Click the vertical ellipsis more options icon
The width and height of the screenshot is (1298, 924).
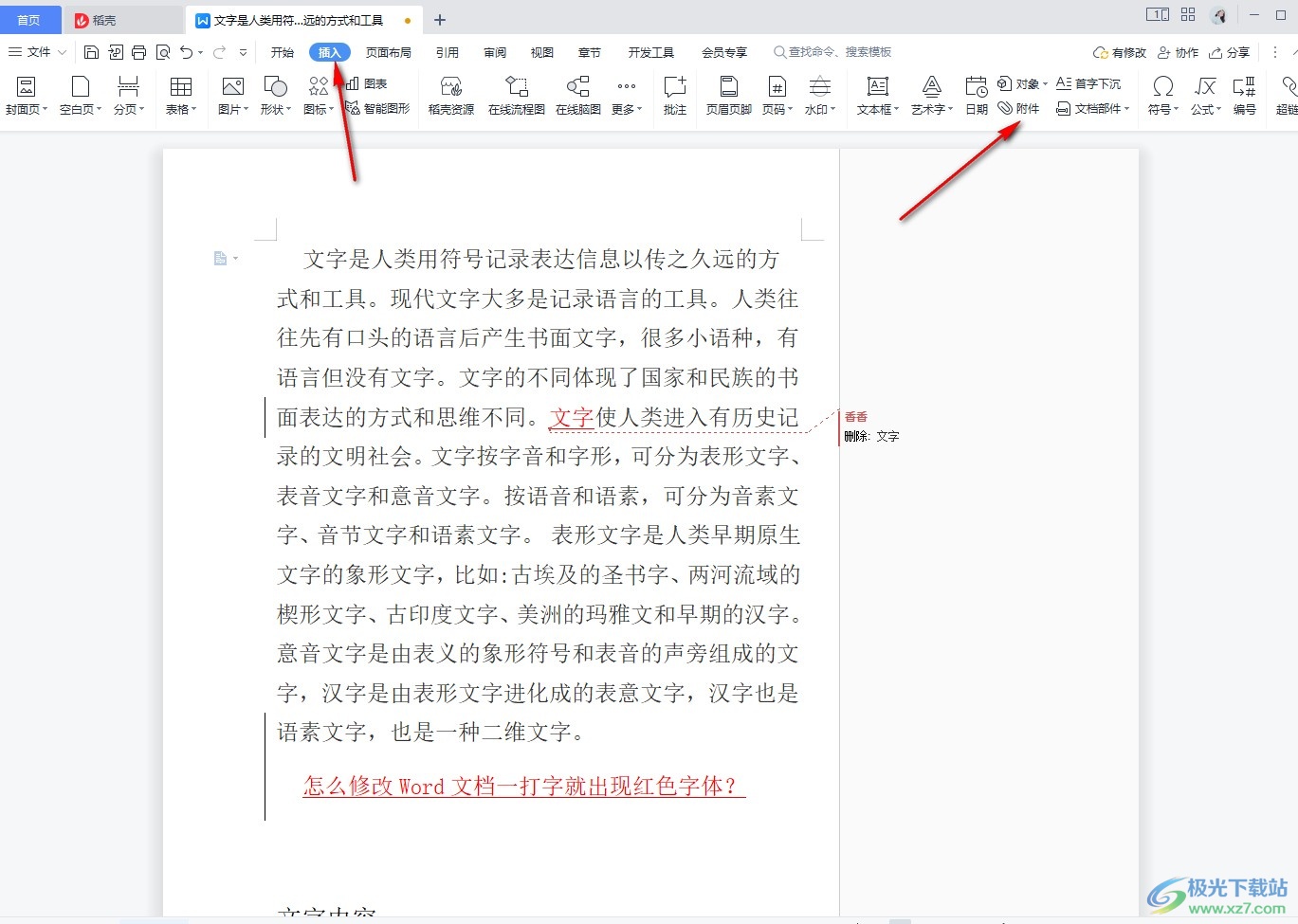point(1275,52)
